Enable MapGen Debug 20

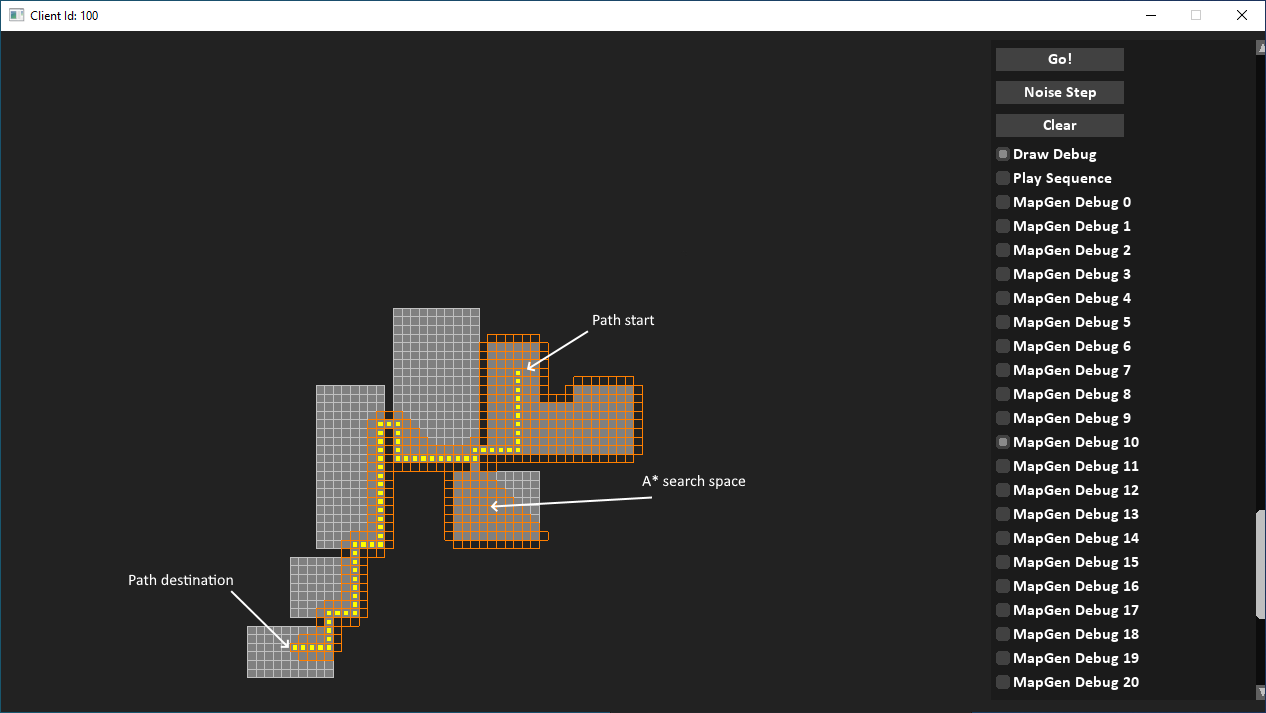(1002, 681)
